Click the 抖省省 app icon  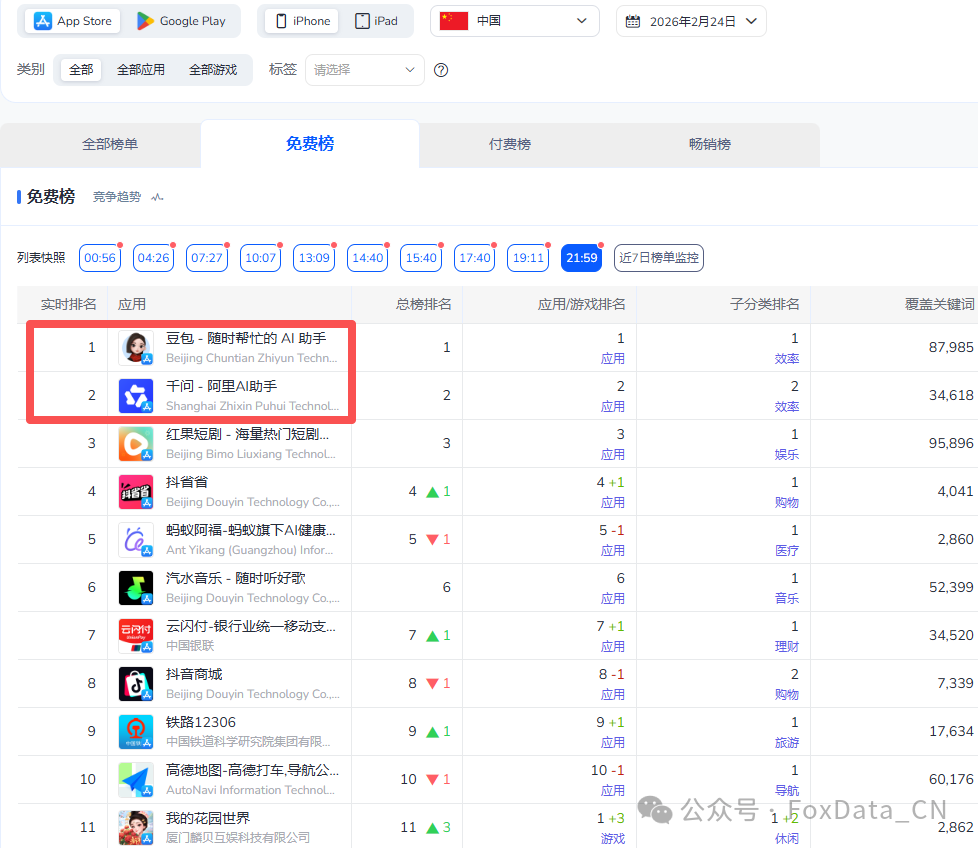[136, 491]
